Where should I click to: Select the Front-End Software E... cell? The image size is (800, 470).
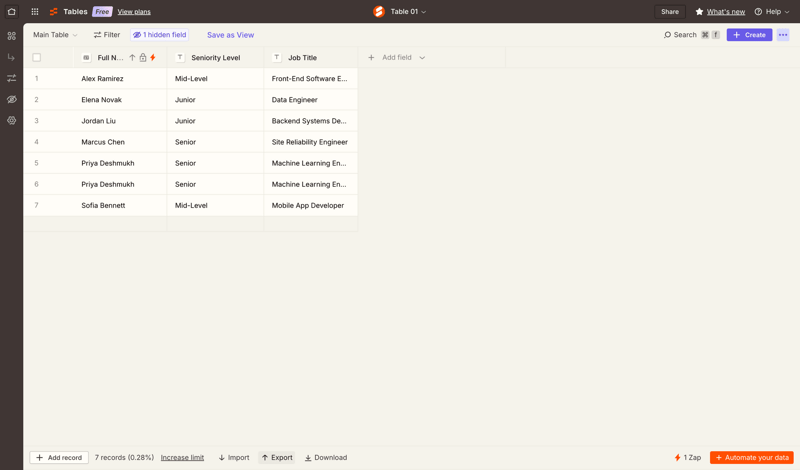point(311,79)
